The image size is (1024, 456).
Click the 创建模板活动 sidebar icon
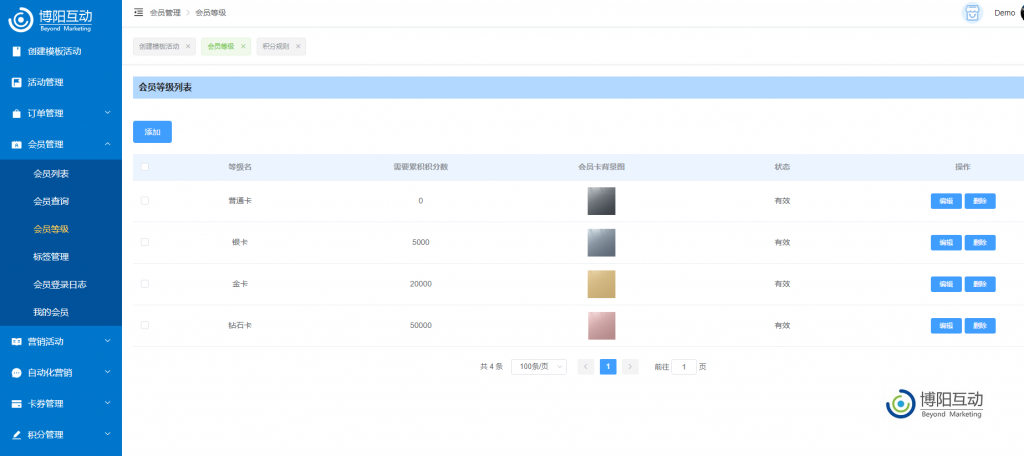[x=16, y=51]
